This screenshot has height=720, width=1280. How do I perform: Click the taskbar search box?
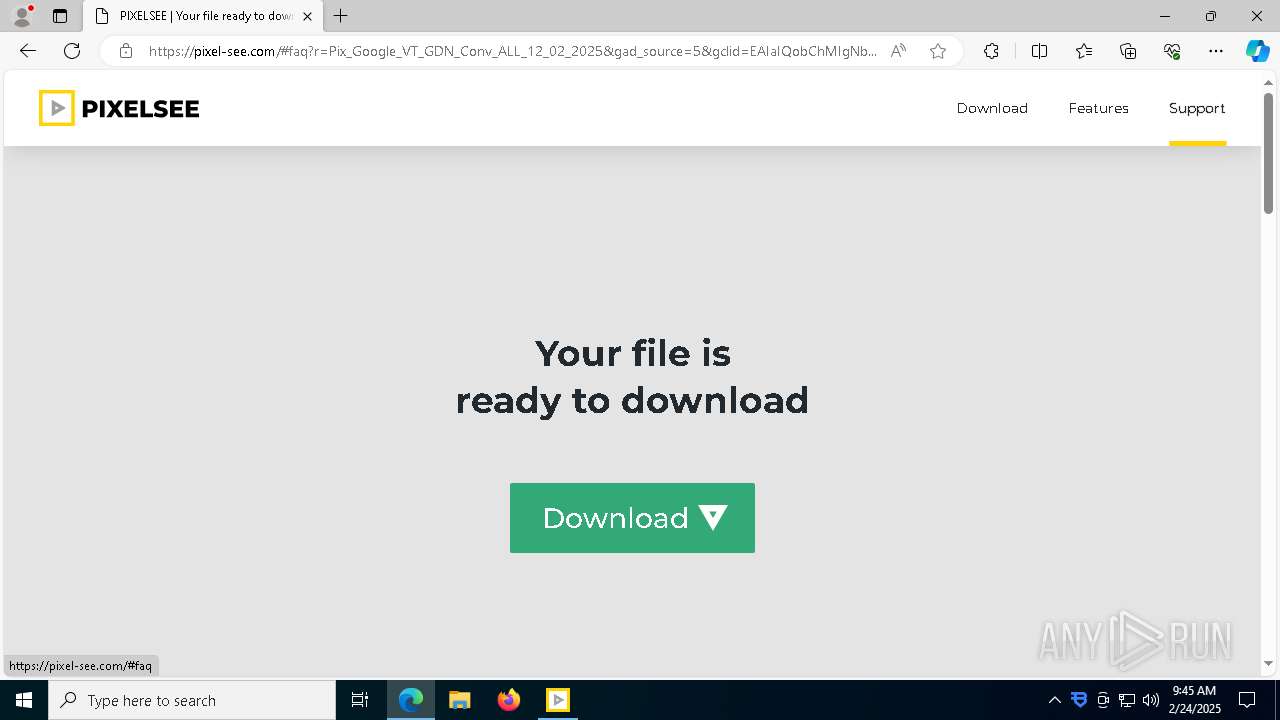click(x=192, y=700)
